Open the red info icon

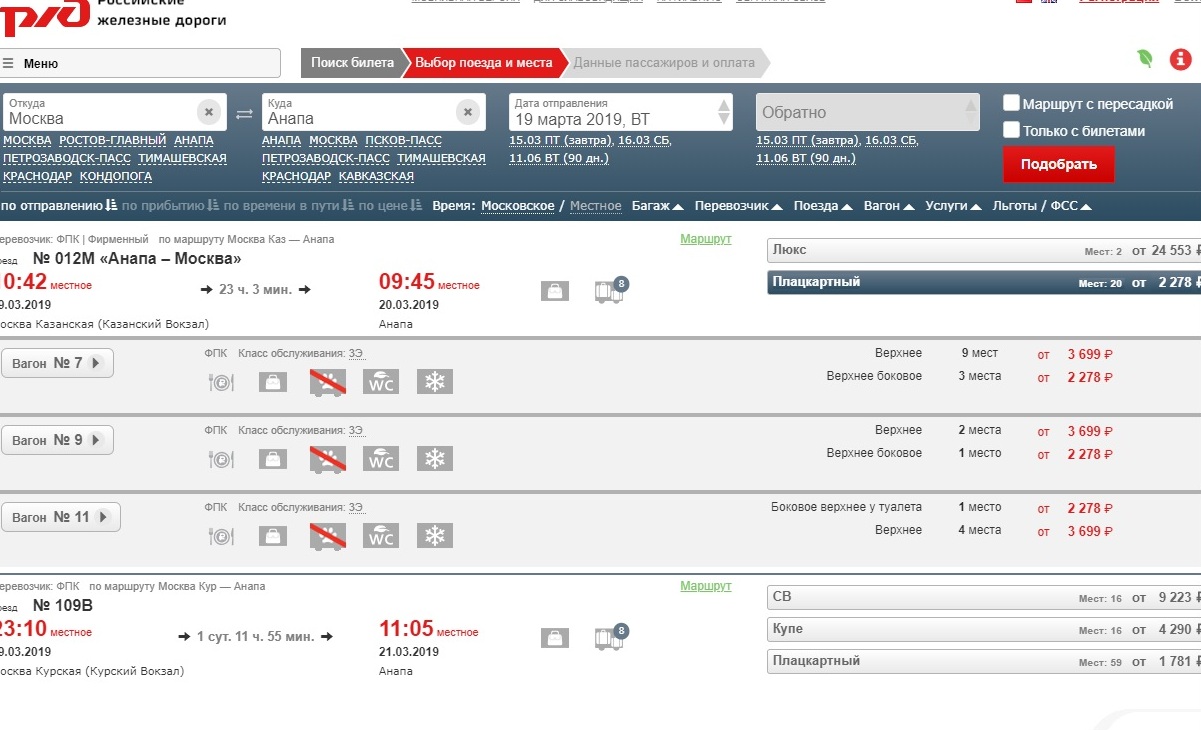coord(1180,59)
